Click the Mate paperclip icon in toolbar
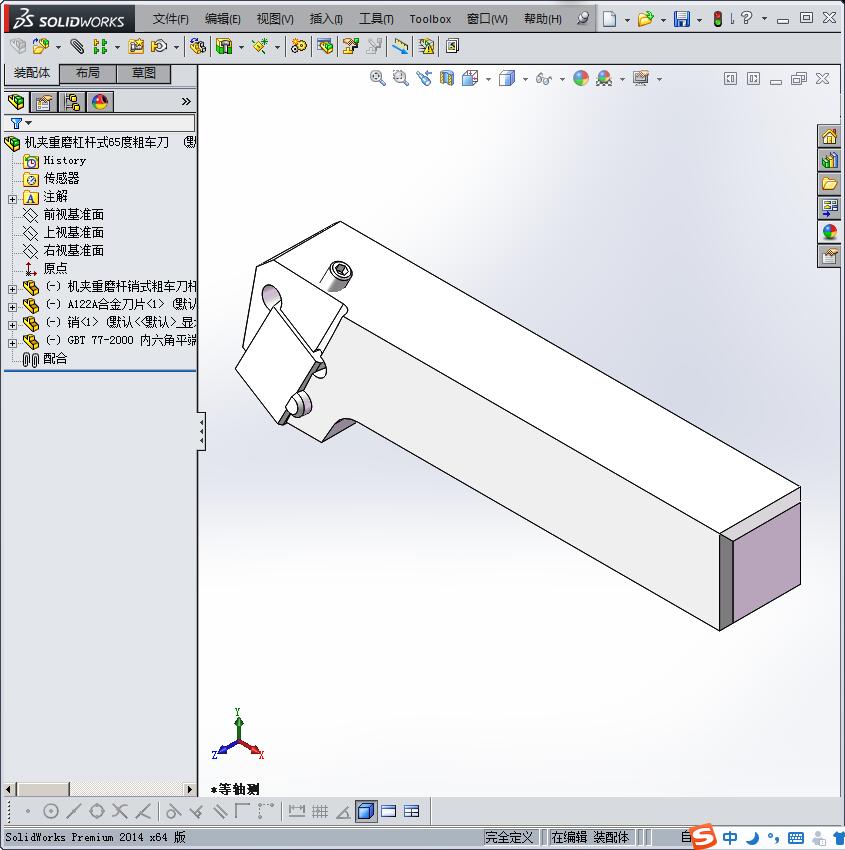The height and width of the screenshot is (850, 845). click(77, 47)
